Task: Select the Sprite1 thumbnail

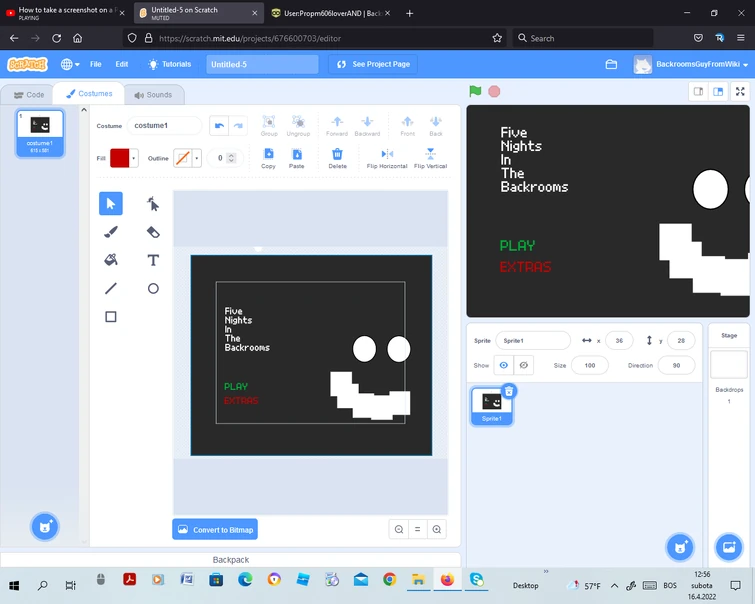Action: [492, 406]
